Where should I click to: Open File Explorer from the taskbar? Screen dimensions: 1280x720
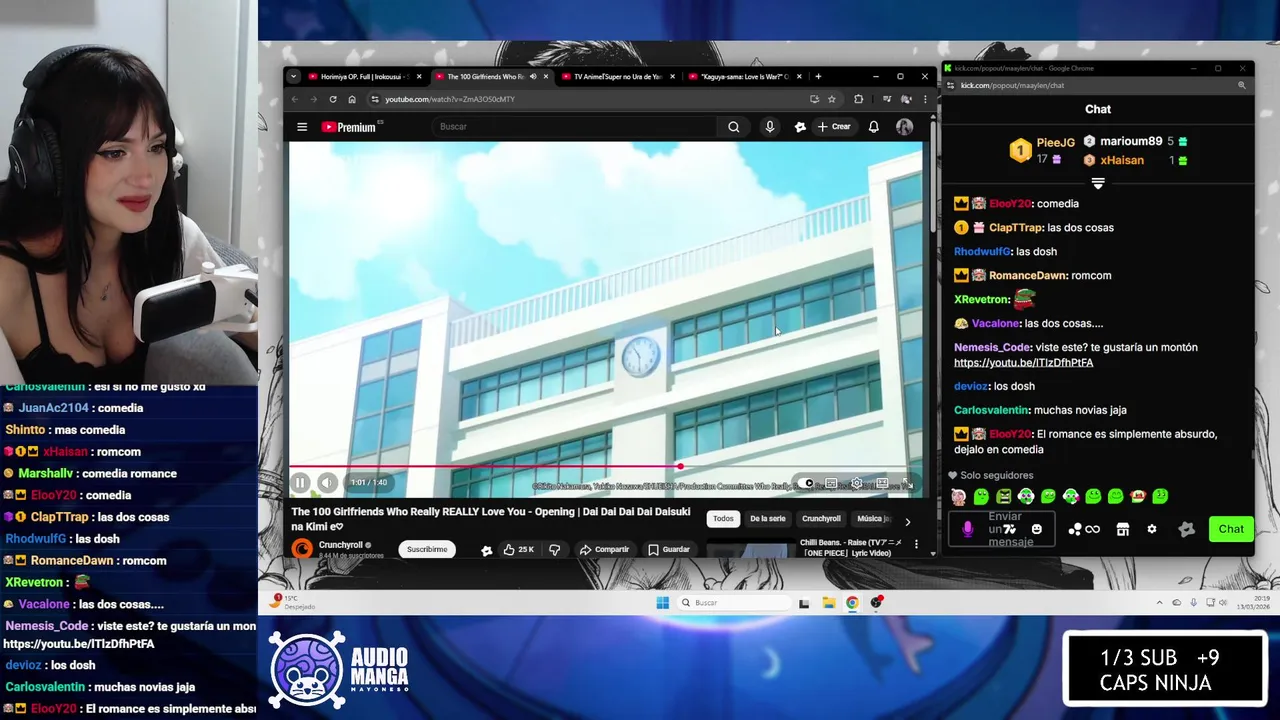[x=828, y=602]
